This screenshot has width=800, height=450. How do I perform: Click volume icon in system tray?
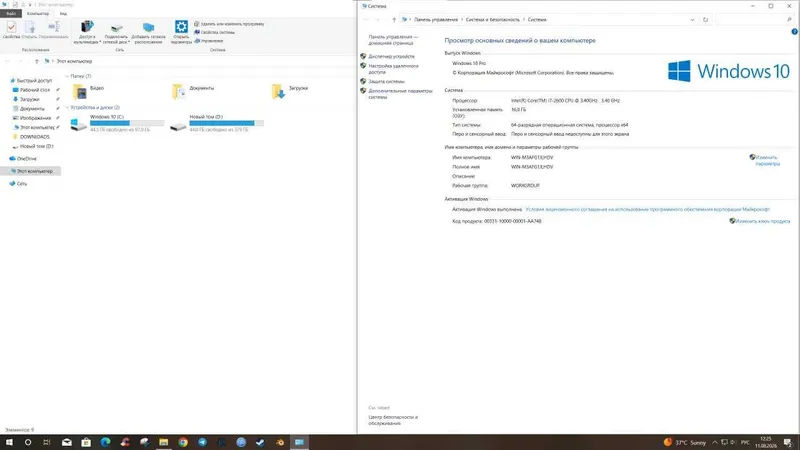(733, 442)
